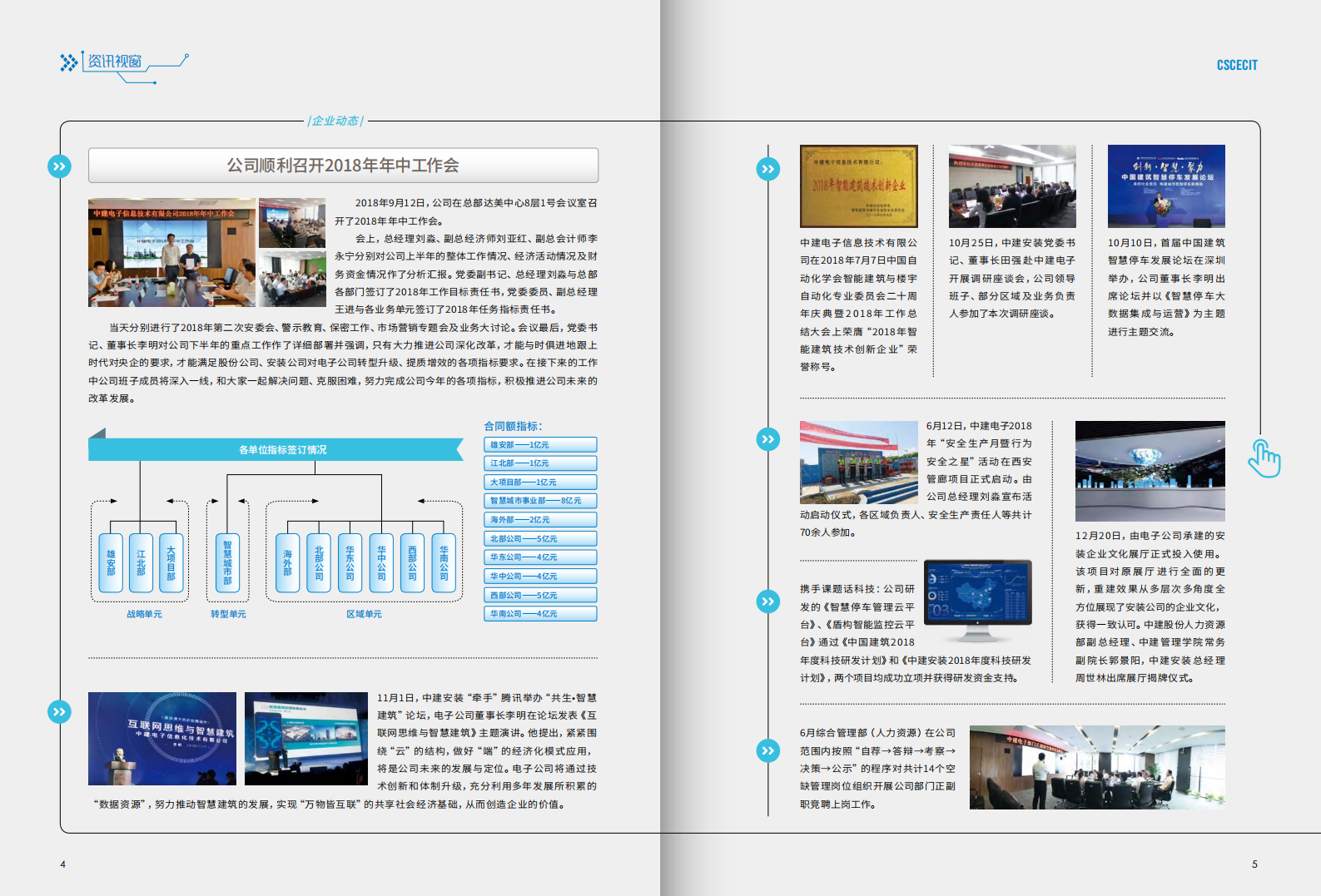
Task: Click the 华南公司——4亿元 contract bar
Action: pyautogui.click(x=540, y=614)
